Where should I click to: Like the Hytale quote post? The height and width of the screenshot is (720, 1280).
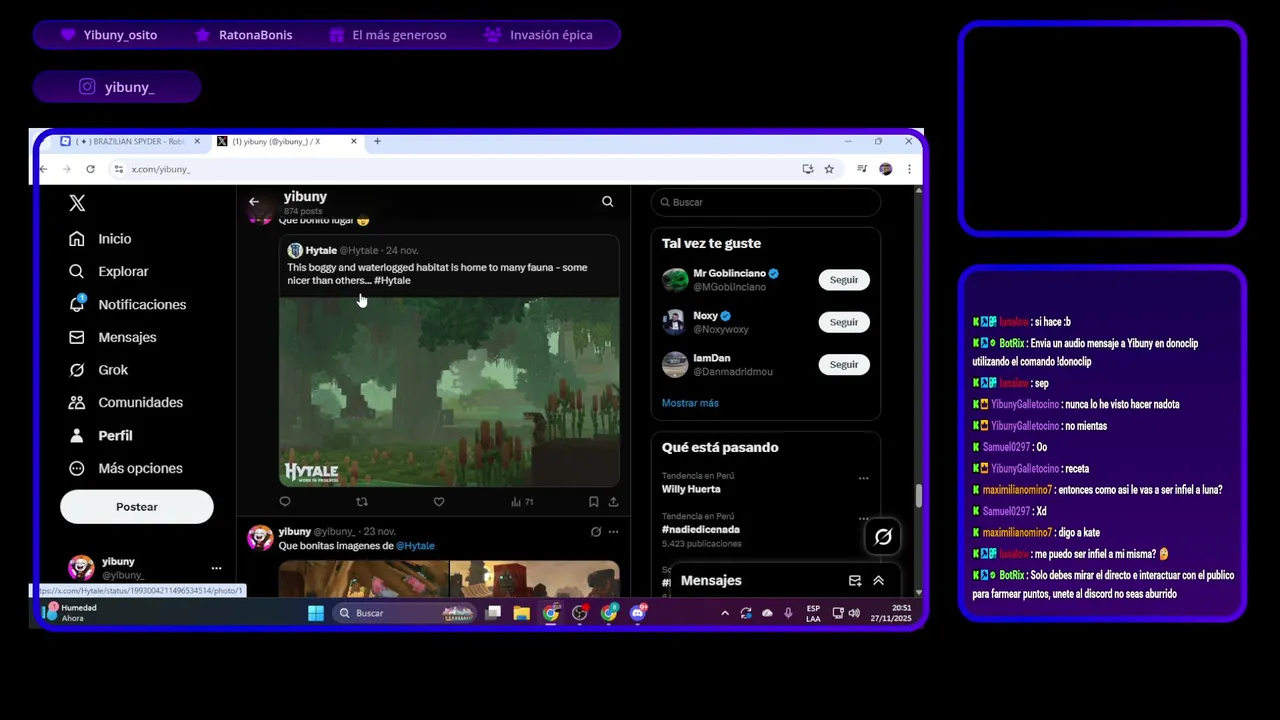(438, 502)
